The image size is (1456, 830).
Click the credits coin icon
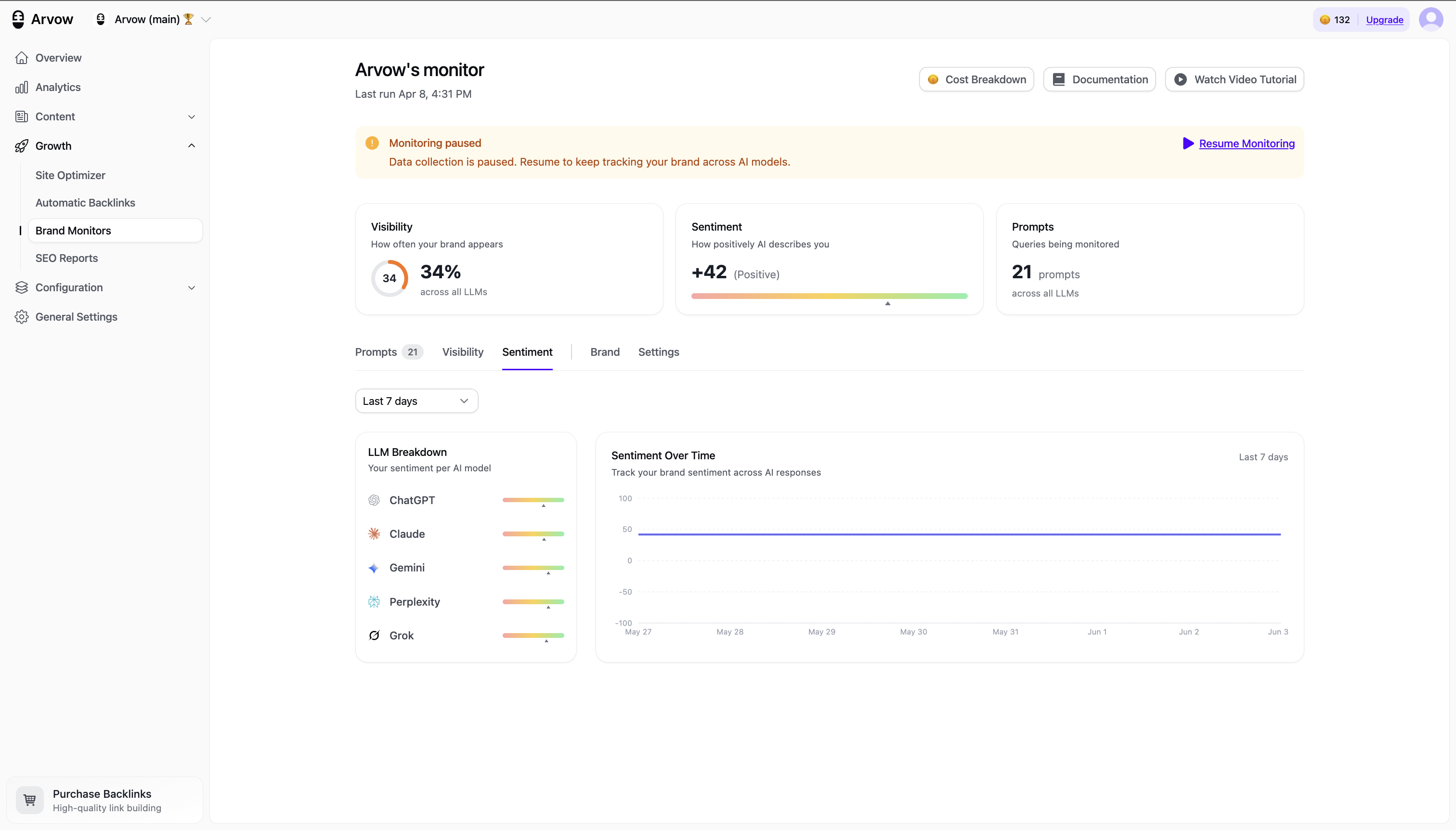tap(1325, 20)
